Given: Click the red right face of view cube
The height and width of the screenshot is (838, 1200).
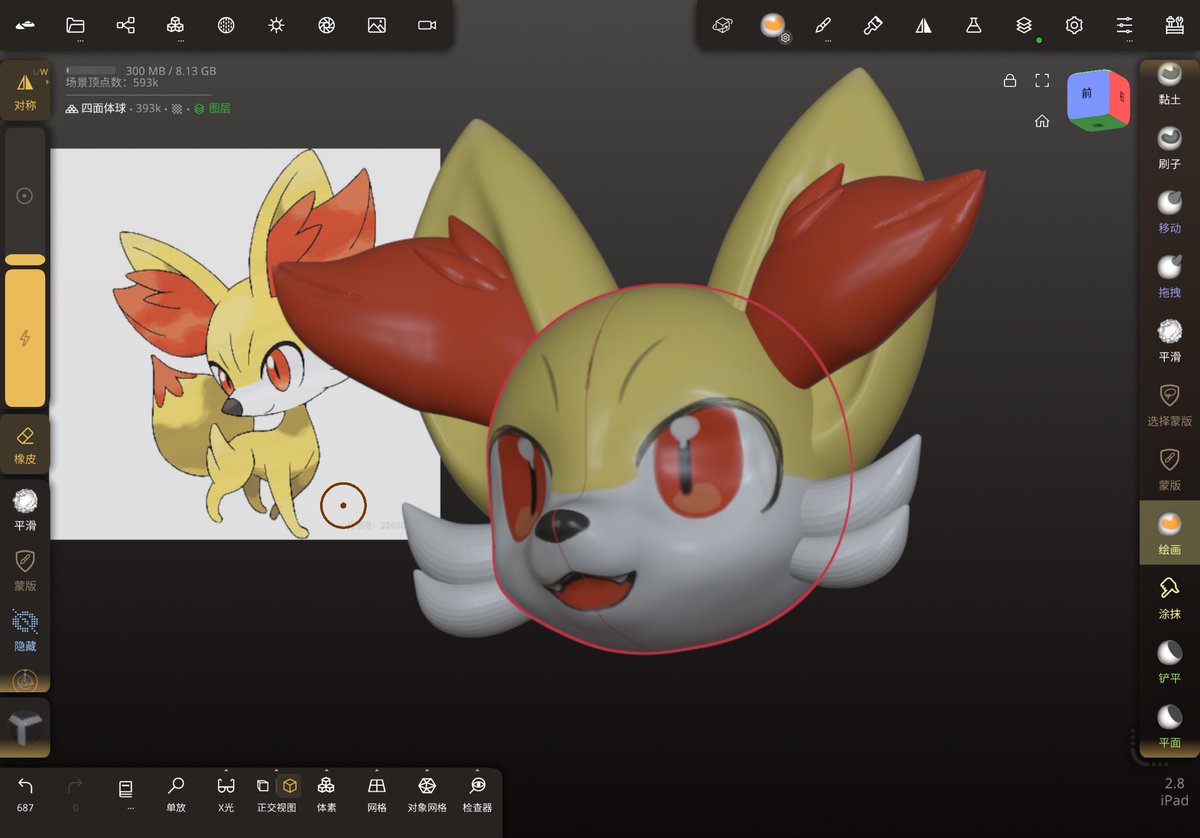Looking at the screenshot, I should (1119, 98).
